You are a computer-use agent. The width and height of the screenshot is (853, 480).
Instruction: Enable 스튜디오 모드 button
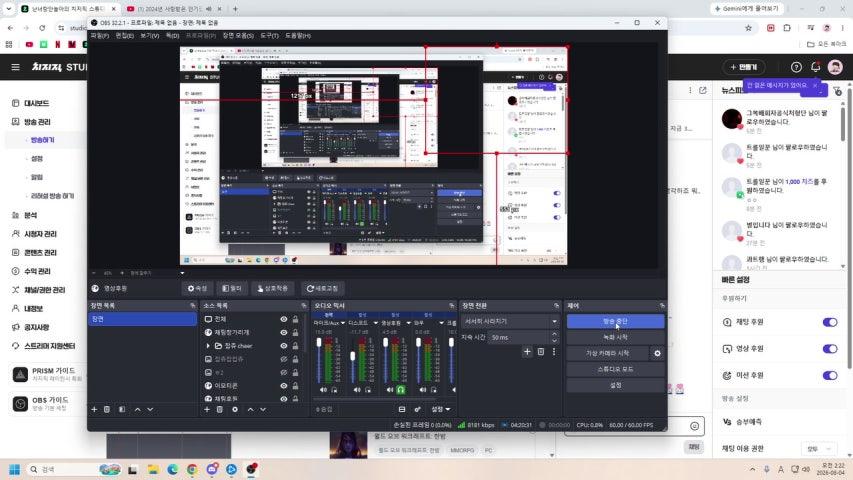tap(615, 369)
